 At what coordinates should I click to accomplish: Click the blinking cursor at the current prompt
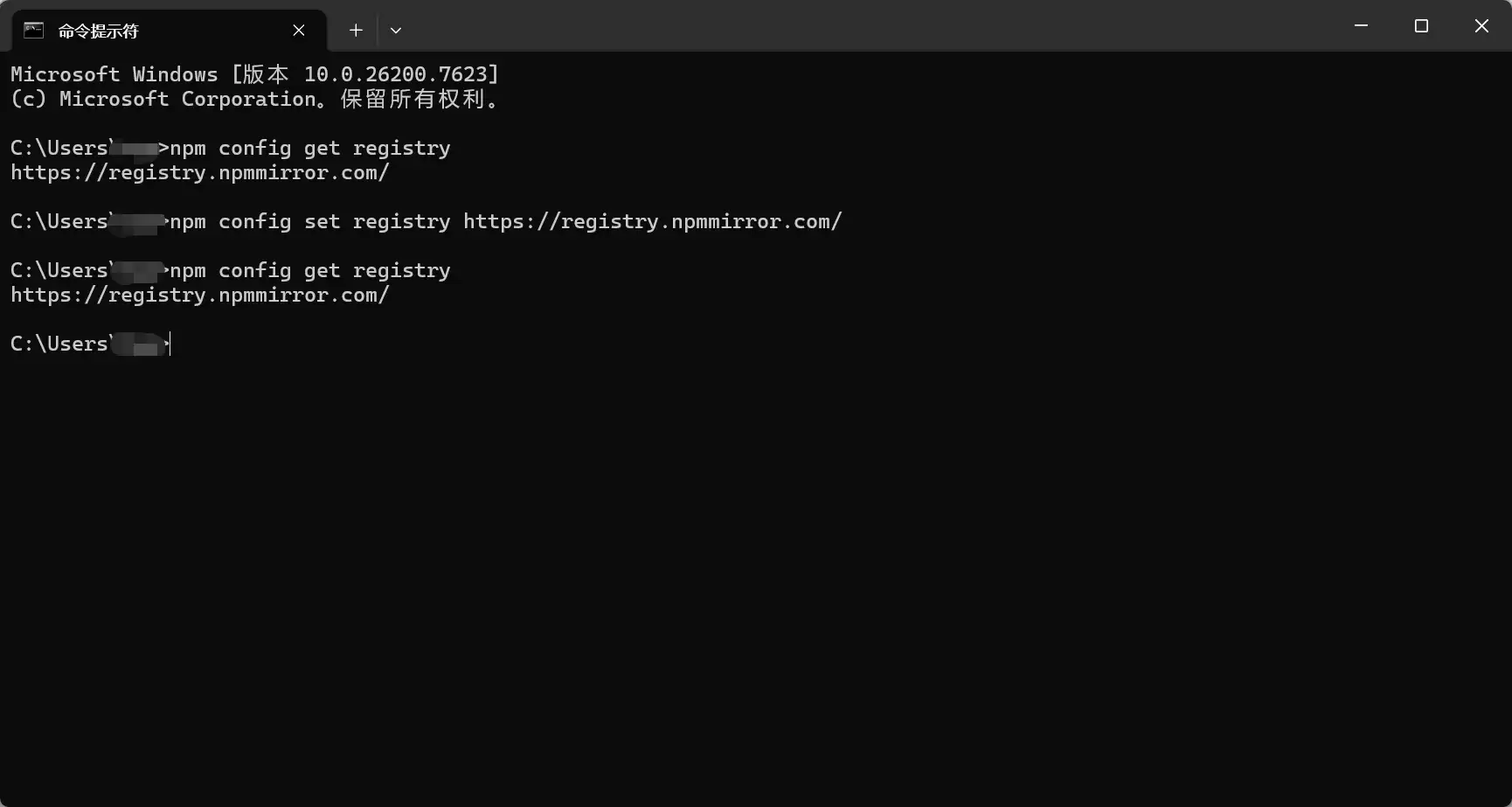170,344
